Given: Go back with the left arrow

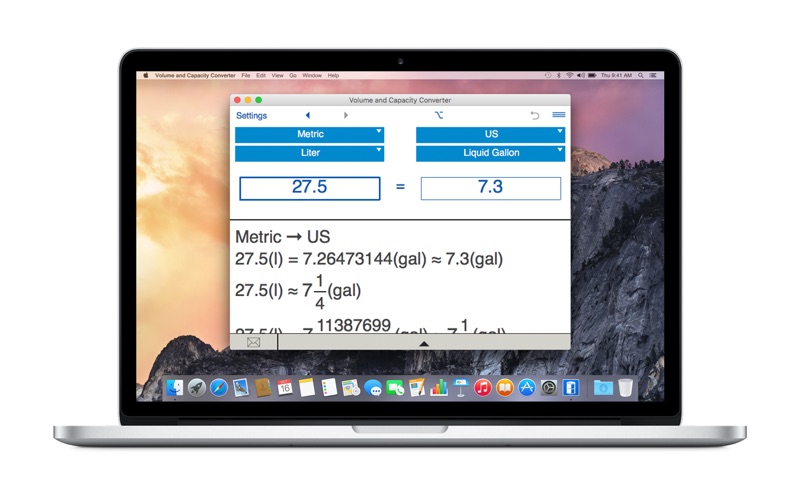Looking at the screenshot, I should [x=308, y=115].
